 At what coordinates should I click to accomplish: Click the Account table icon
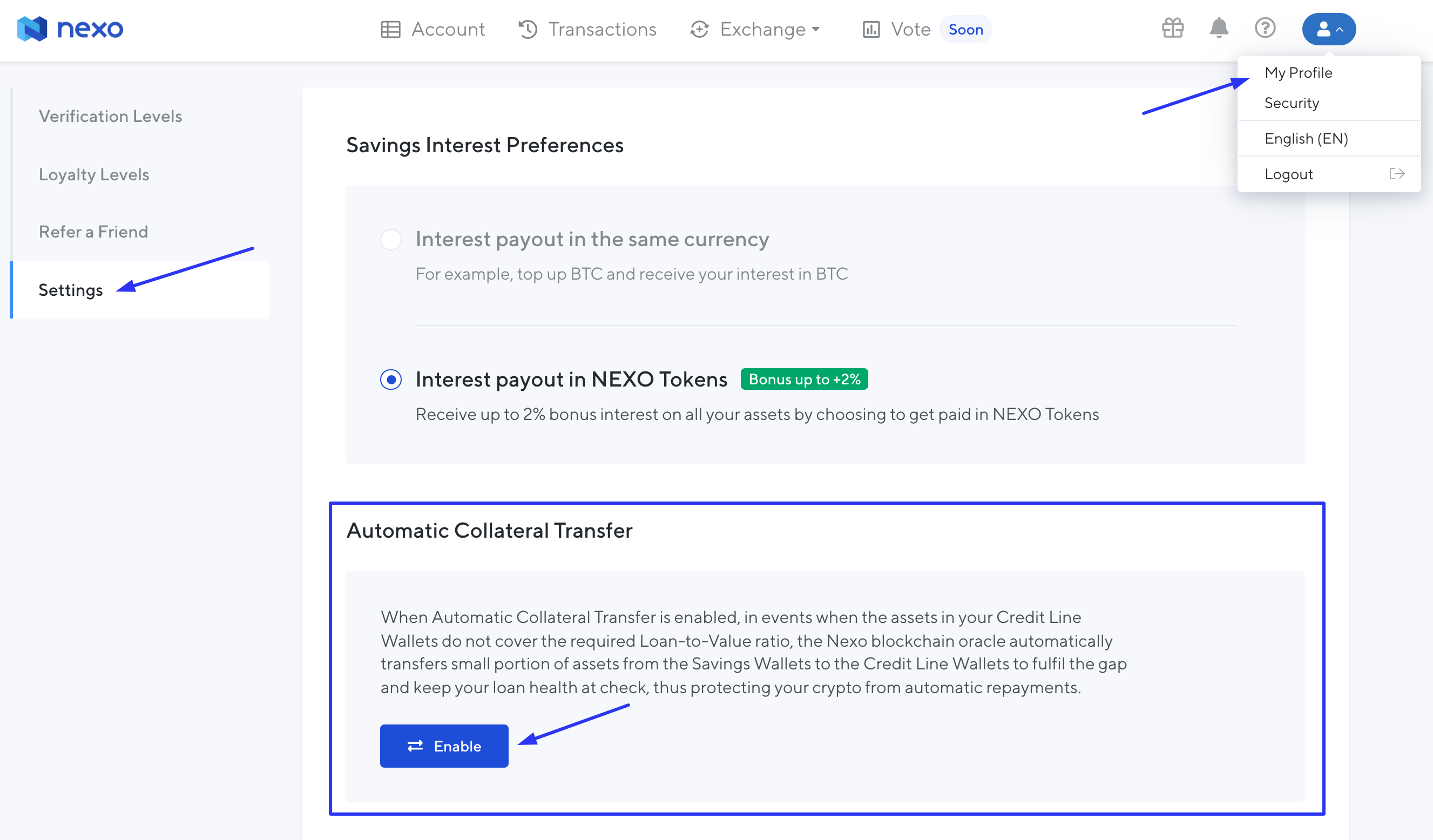[x=391, y=30]
